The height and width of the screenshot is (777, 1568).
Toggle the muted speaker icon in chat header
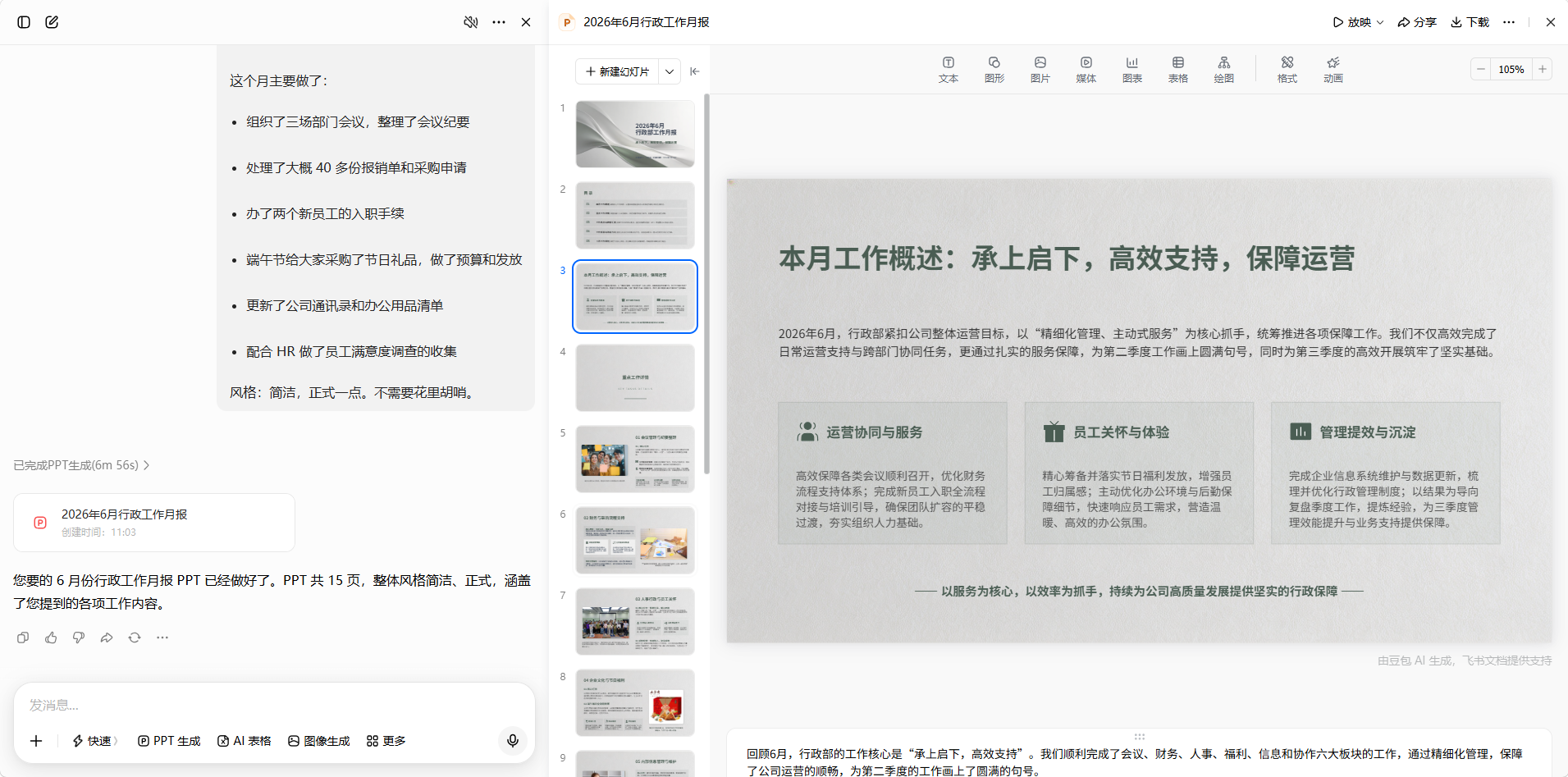[471, 22]
